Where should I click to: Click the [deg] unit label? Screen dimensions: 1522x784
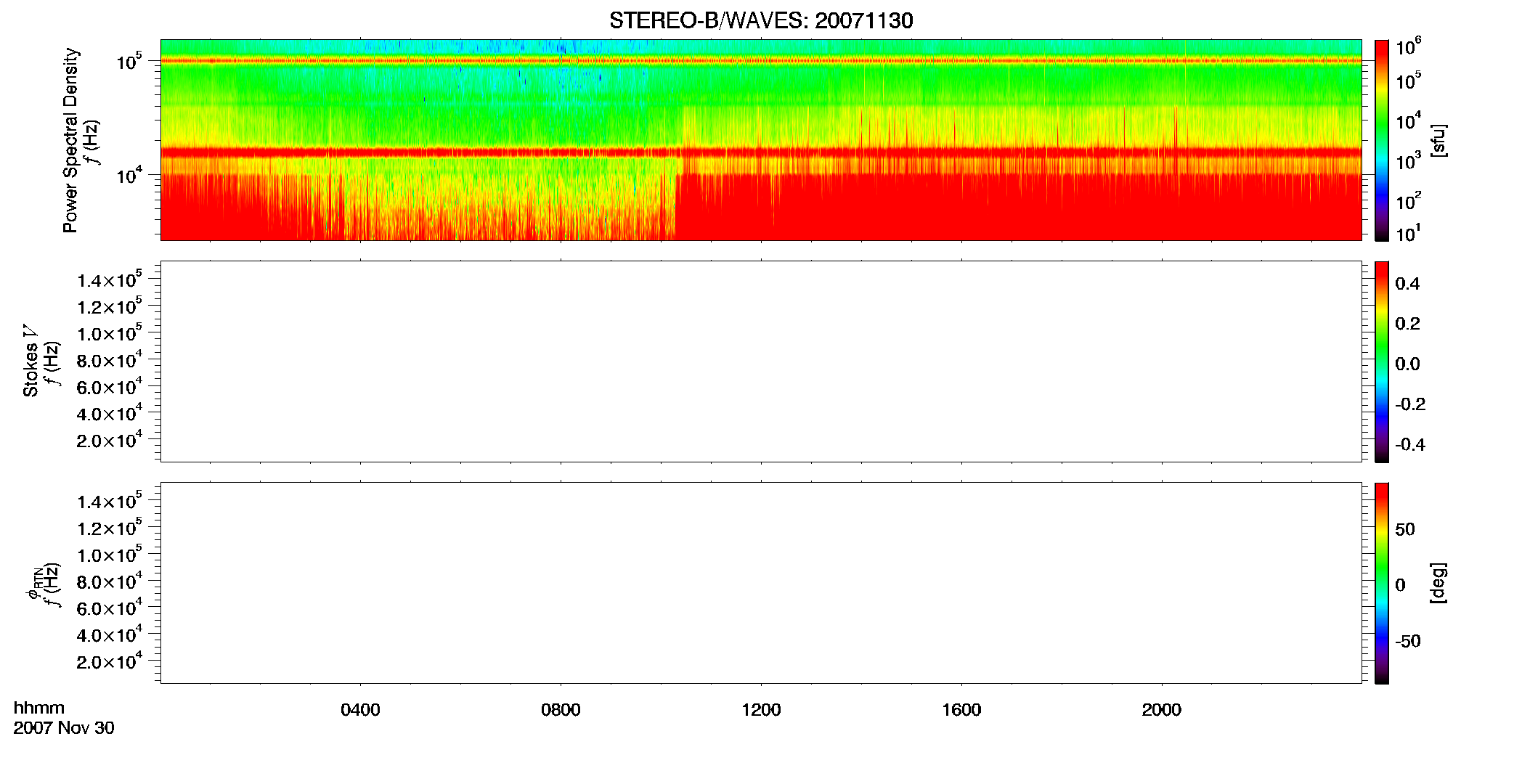1438,583
